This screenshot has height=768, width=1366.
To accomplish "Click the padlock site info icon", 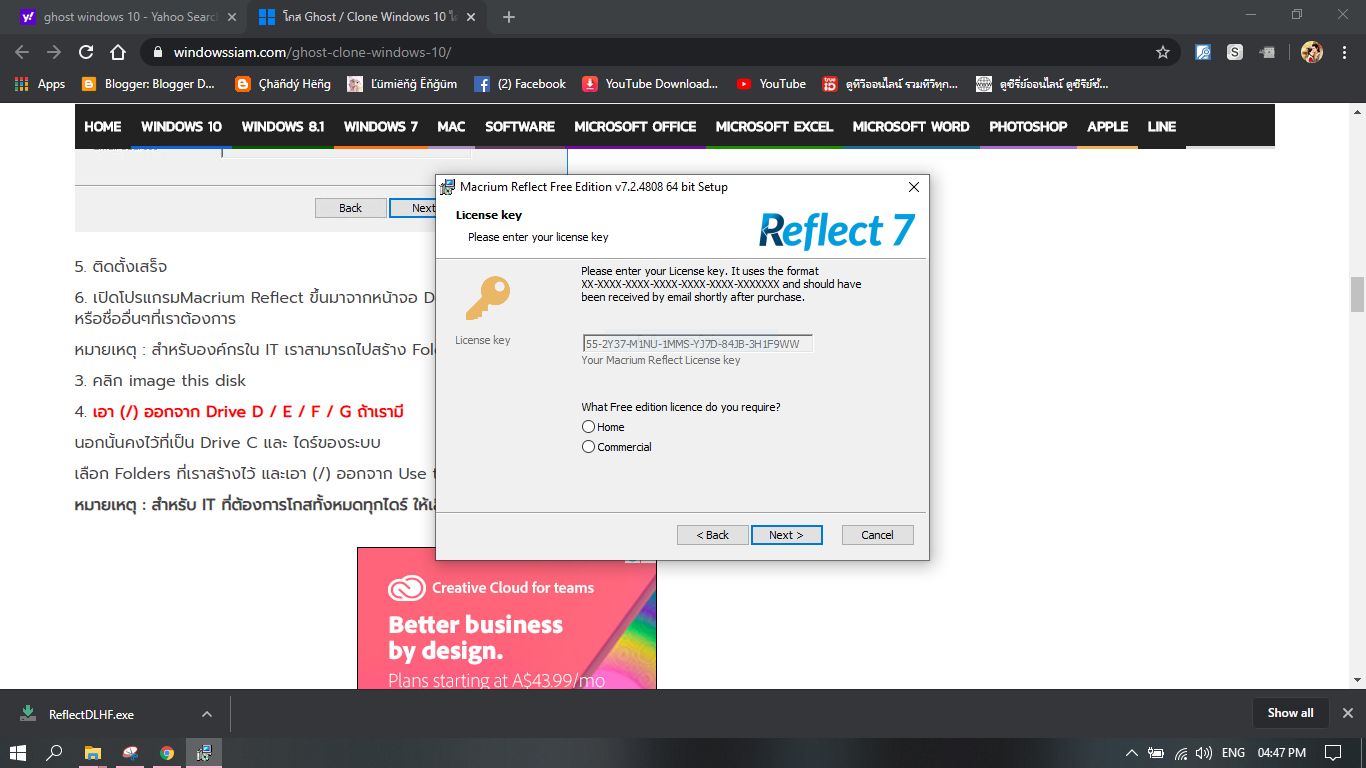I will 158,52.
